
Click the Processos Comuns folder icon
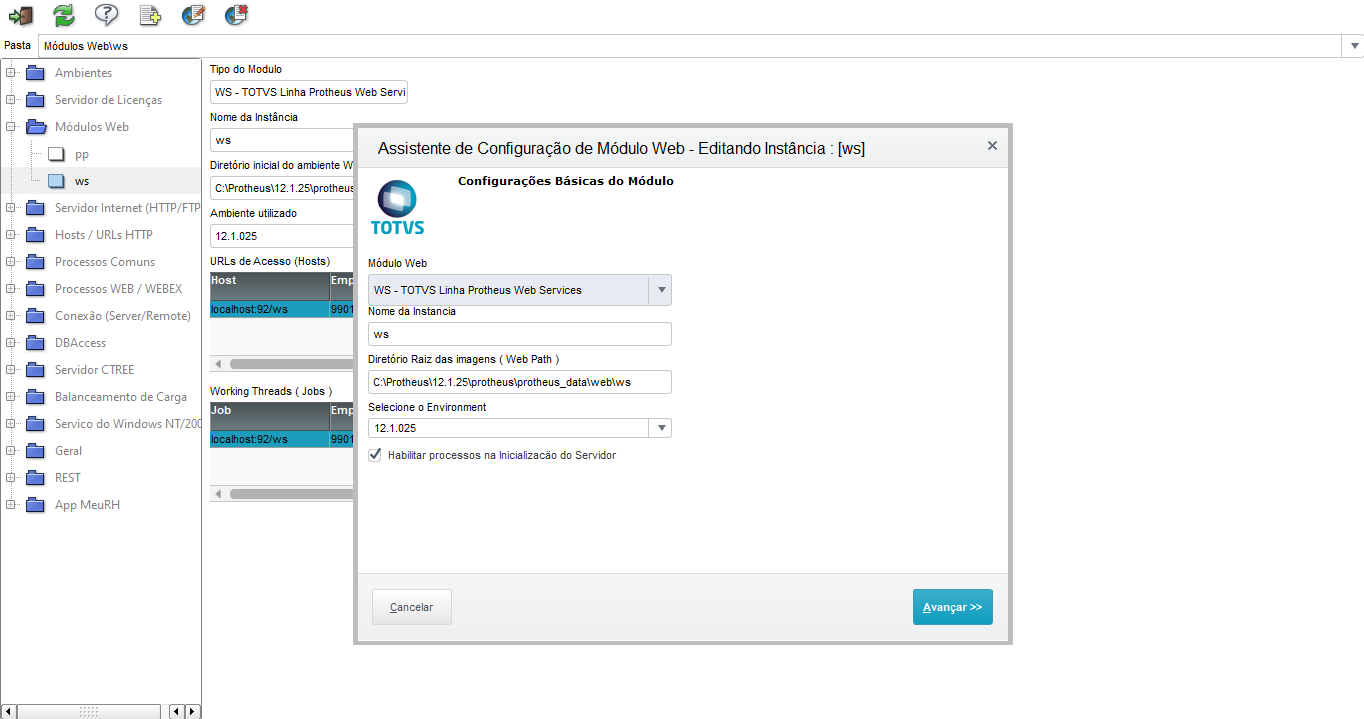[x=36, y=262]
